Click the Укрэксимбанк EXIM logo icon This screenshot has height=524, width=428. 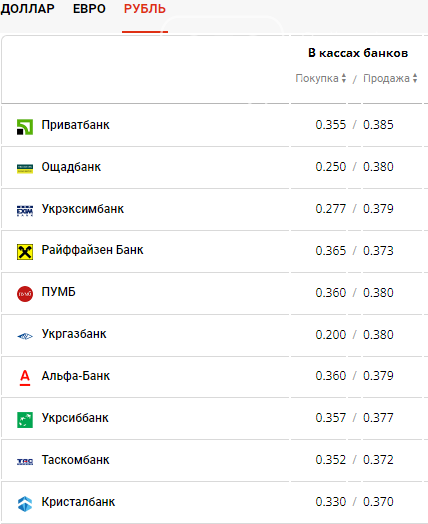[25, 211]
